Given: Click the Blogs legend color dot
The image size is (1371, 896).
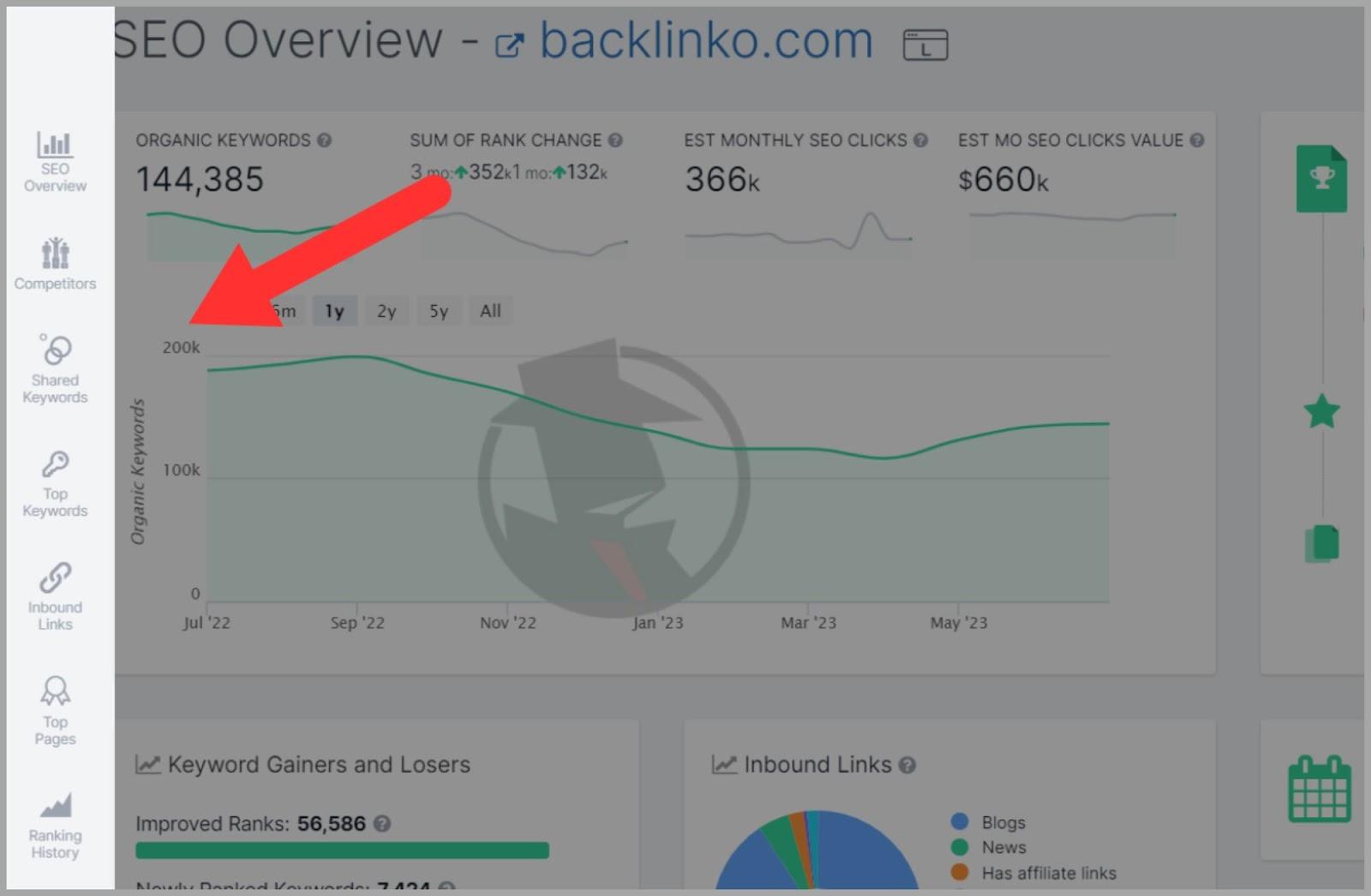Looking at the screenshot, I should pos(960,822).
